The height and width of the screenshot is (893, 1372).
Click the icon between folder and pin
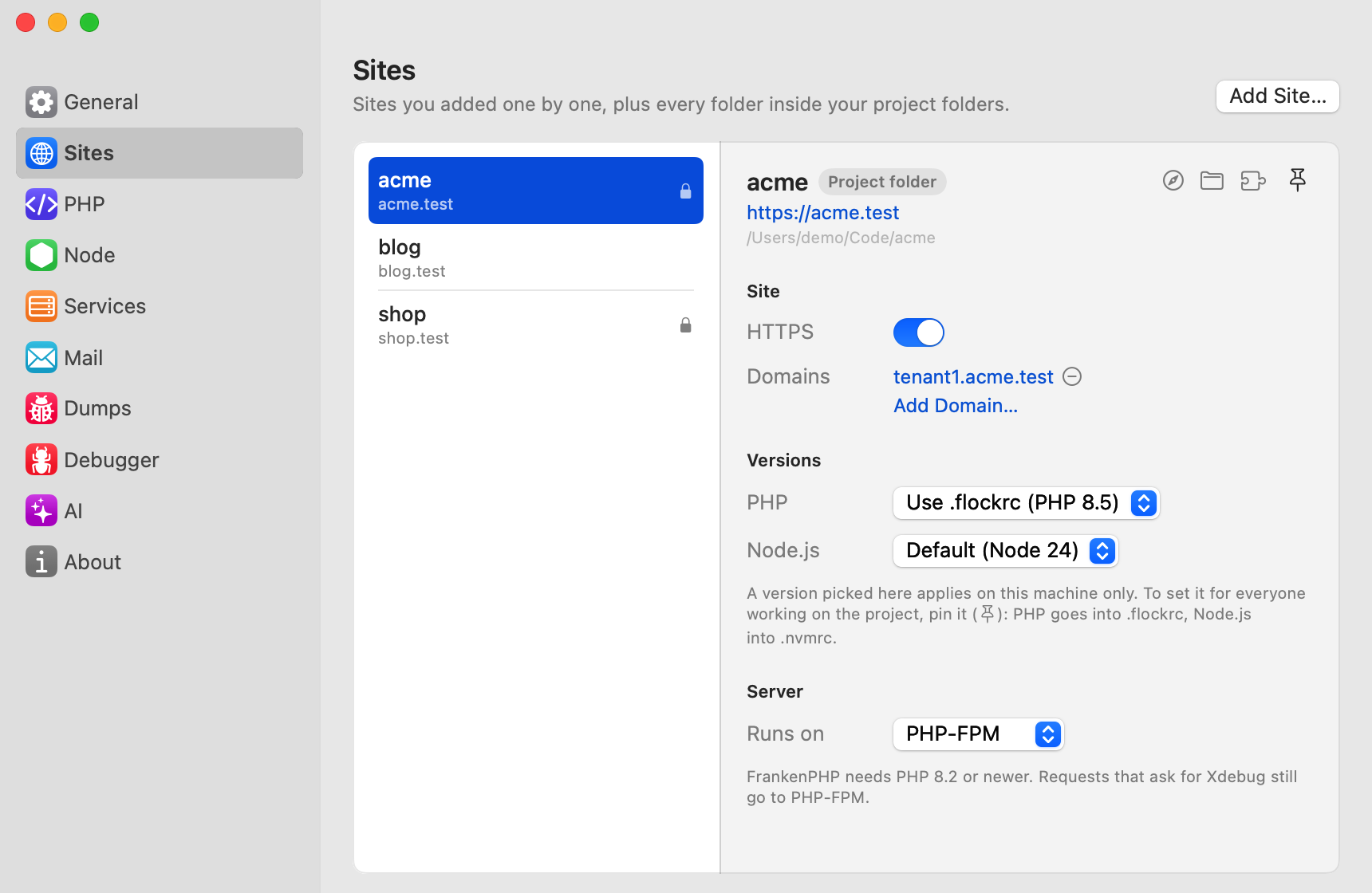[1253, 181]
